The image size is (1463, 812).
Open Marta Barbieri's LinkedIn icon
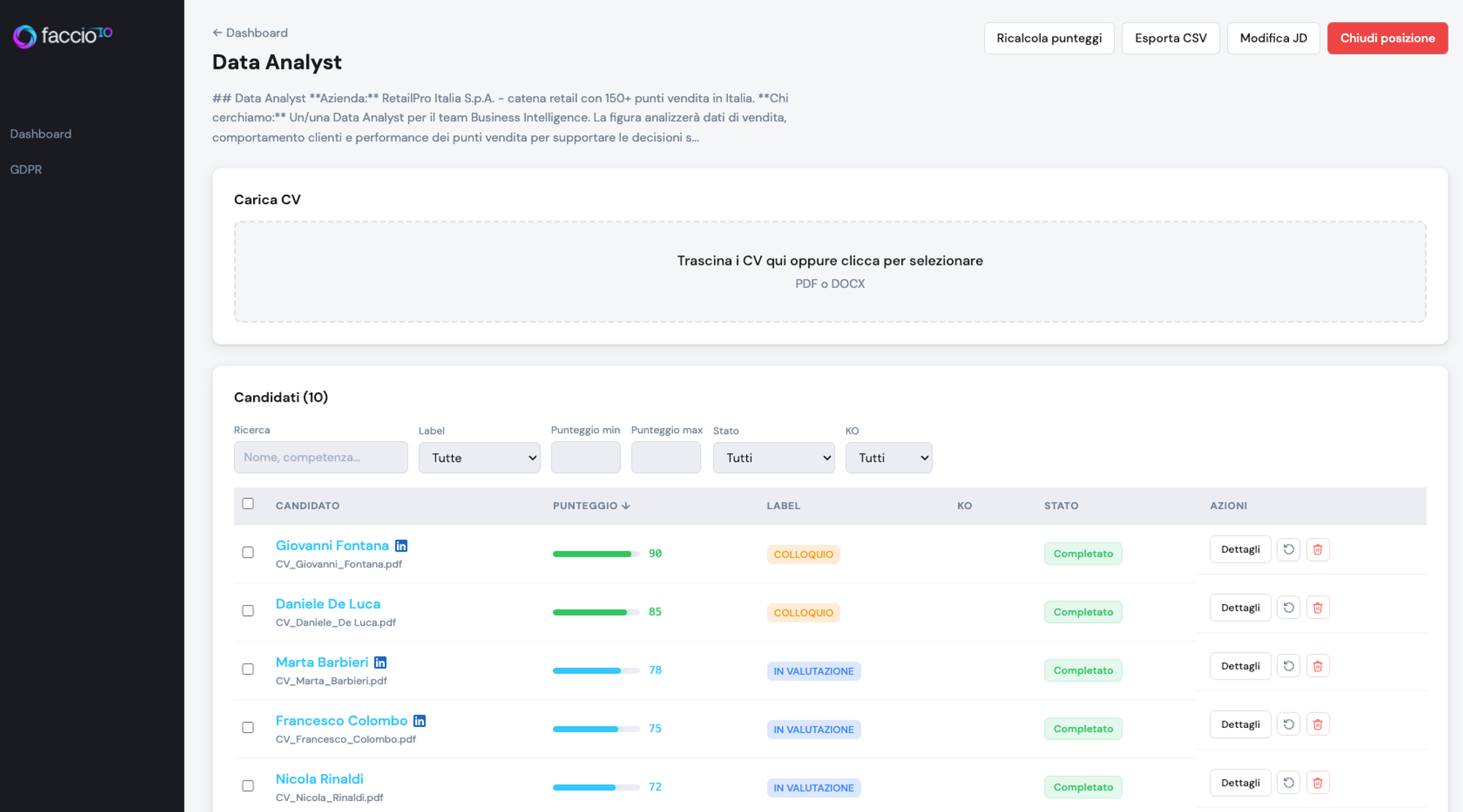click(x=380, y=663)
